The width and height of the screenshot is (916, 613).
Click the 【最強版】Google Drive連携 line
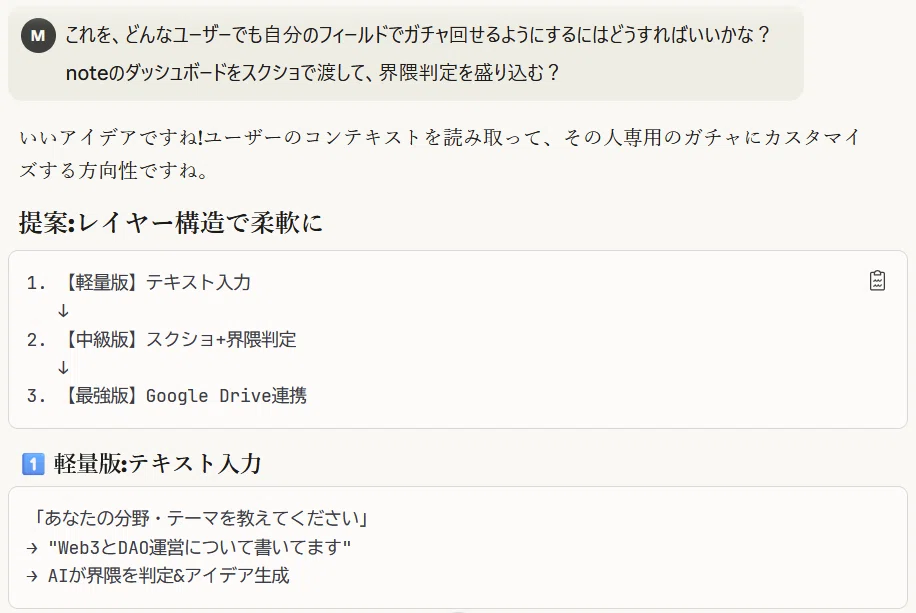click(x=184, y=396)
